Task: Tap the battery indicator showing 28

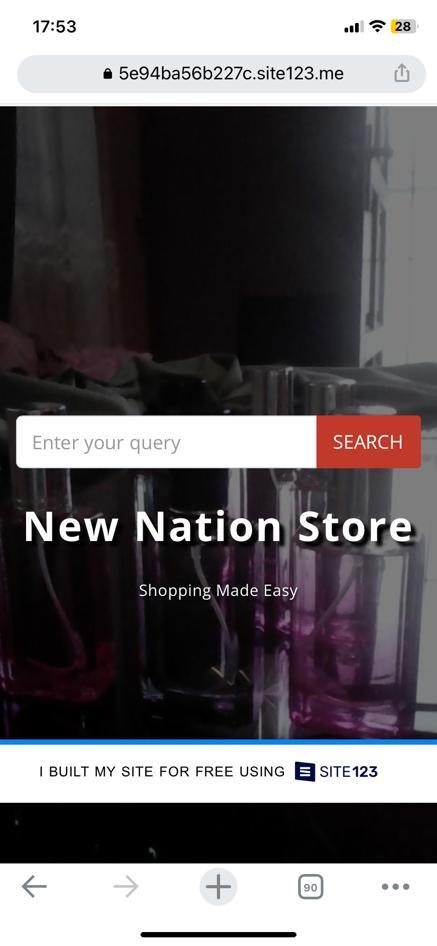Action: [403, 27]
